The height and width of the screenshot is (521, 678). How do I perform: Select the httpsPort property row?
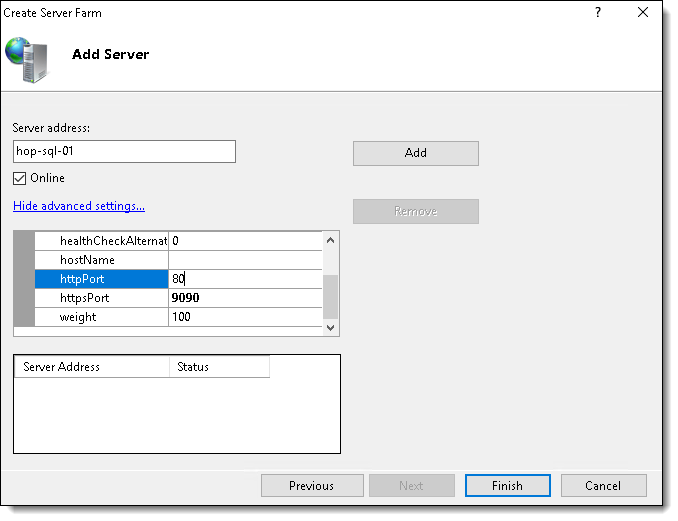point(179,298)
